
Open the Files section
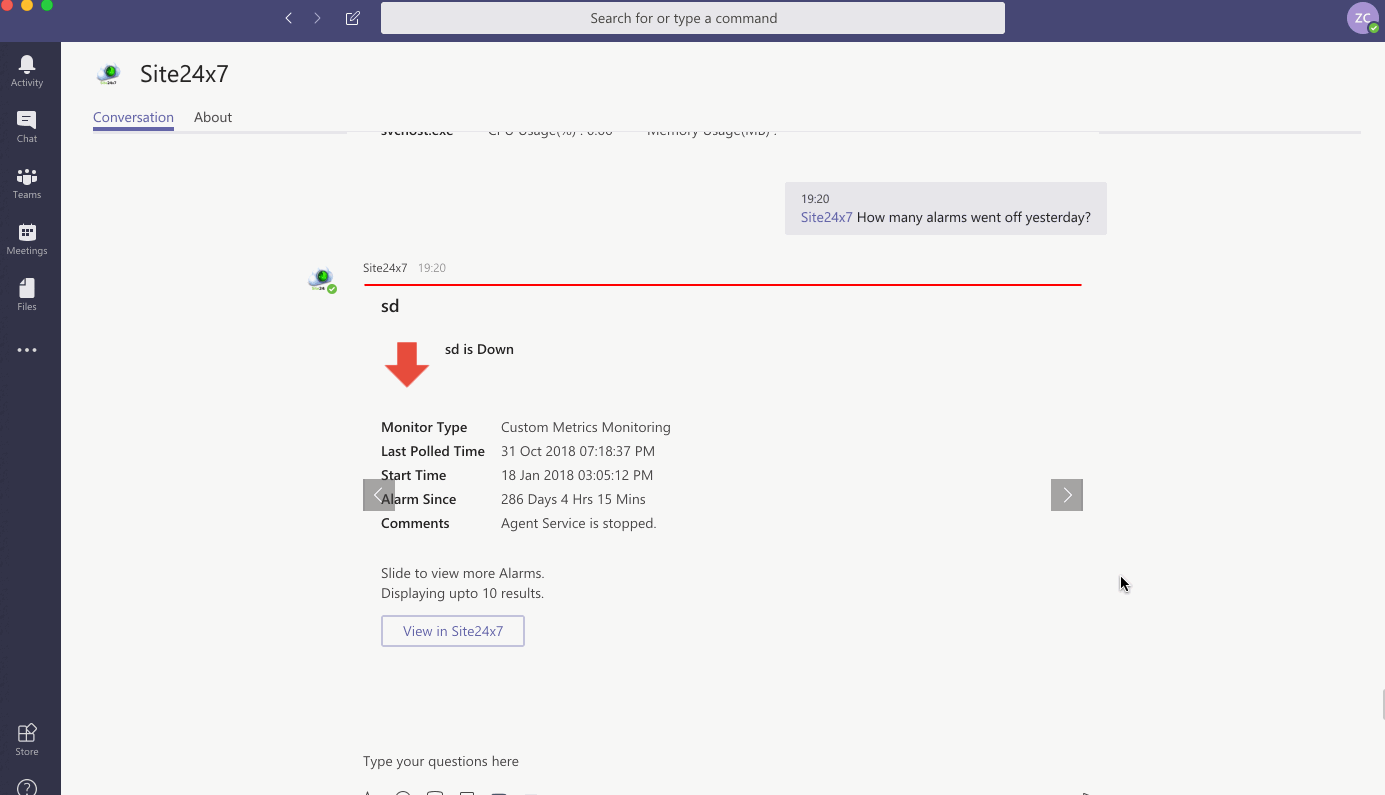[x=27, y=295]
